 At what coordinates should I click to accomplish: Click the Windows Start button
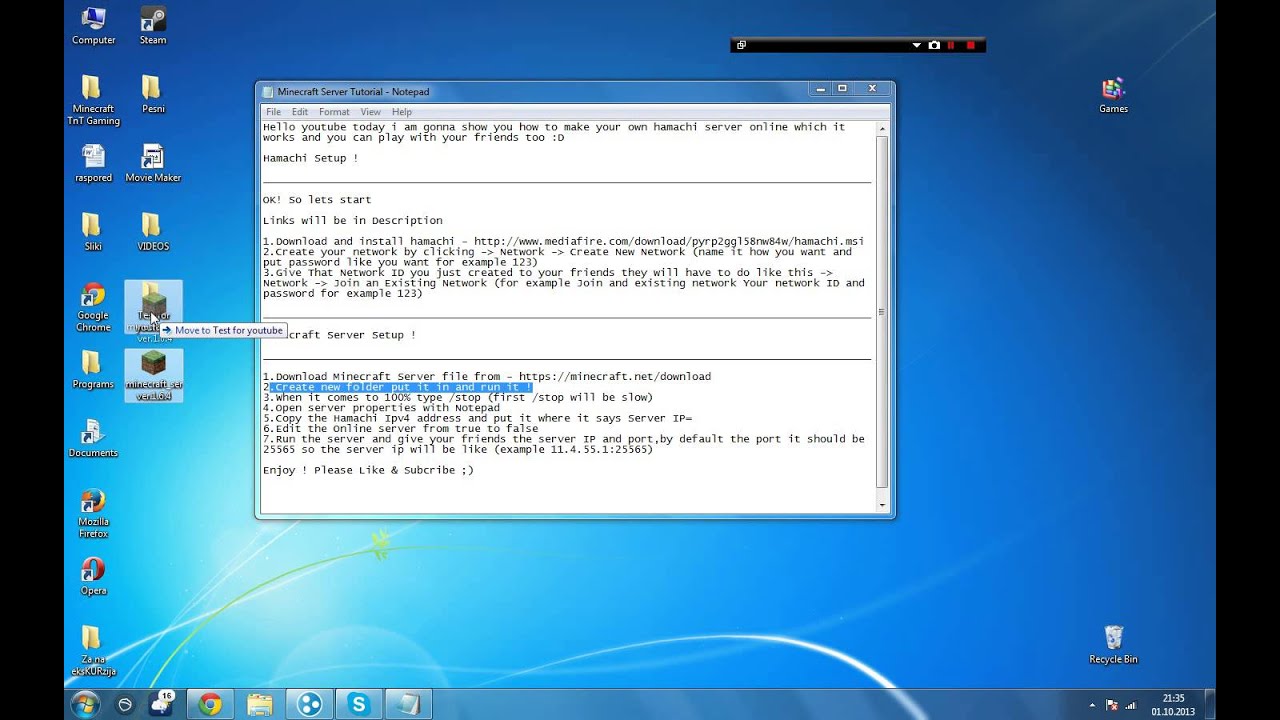85,704
